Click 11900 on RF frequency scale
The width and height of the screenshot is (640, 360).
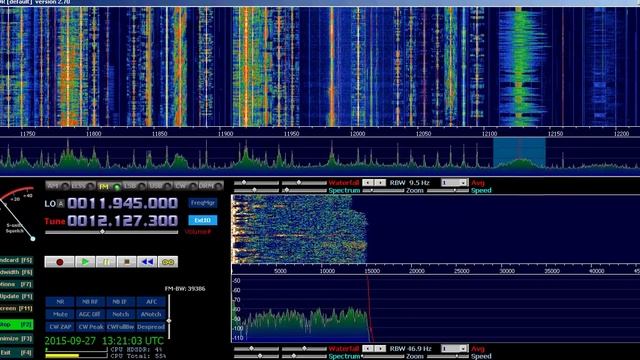pos(225,133)
